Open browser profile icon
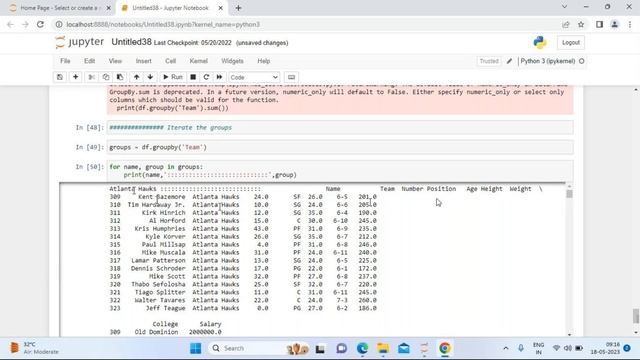Screen dimensions: 640x360 [614, 24]
